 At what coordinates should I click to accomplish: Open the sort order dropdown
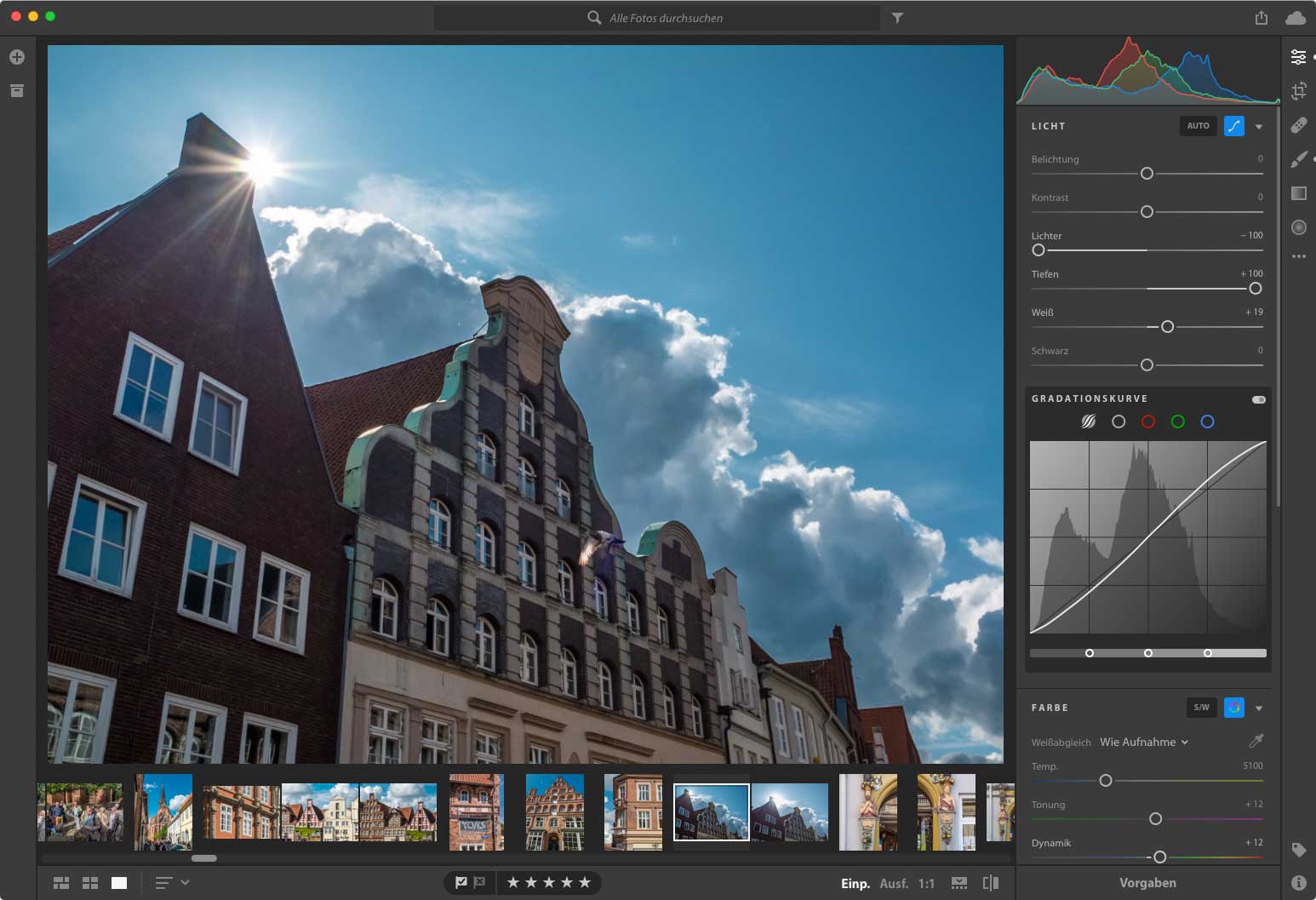(171, 883)
